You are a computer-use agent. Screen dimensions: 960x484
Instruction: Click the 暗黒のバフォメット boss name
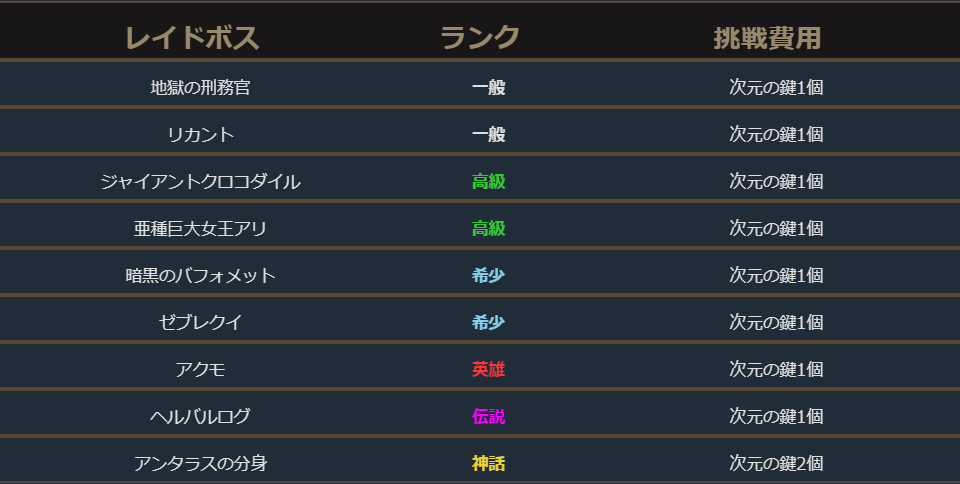click(200, 275)
